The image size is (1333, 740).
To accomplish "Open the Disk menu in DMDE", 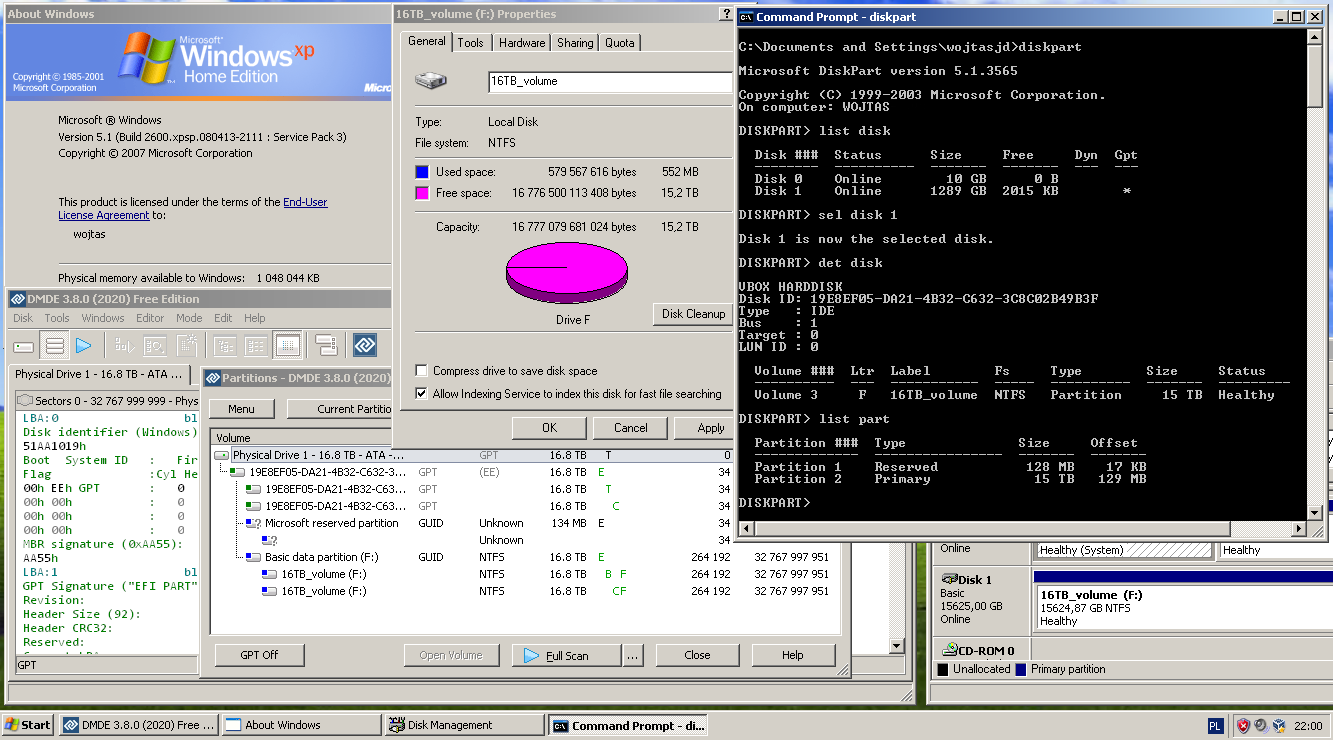I will pyautogui.click(x=23, y=318).
